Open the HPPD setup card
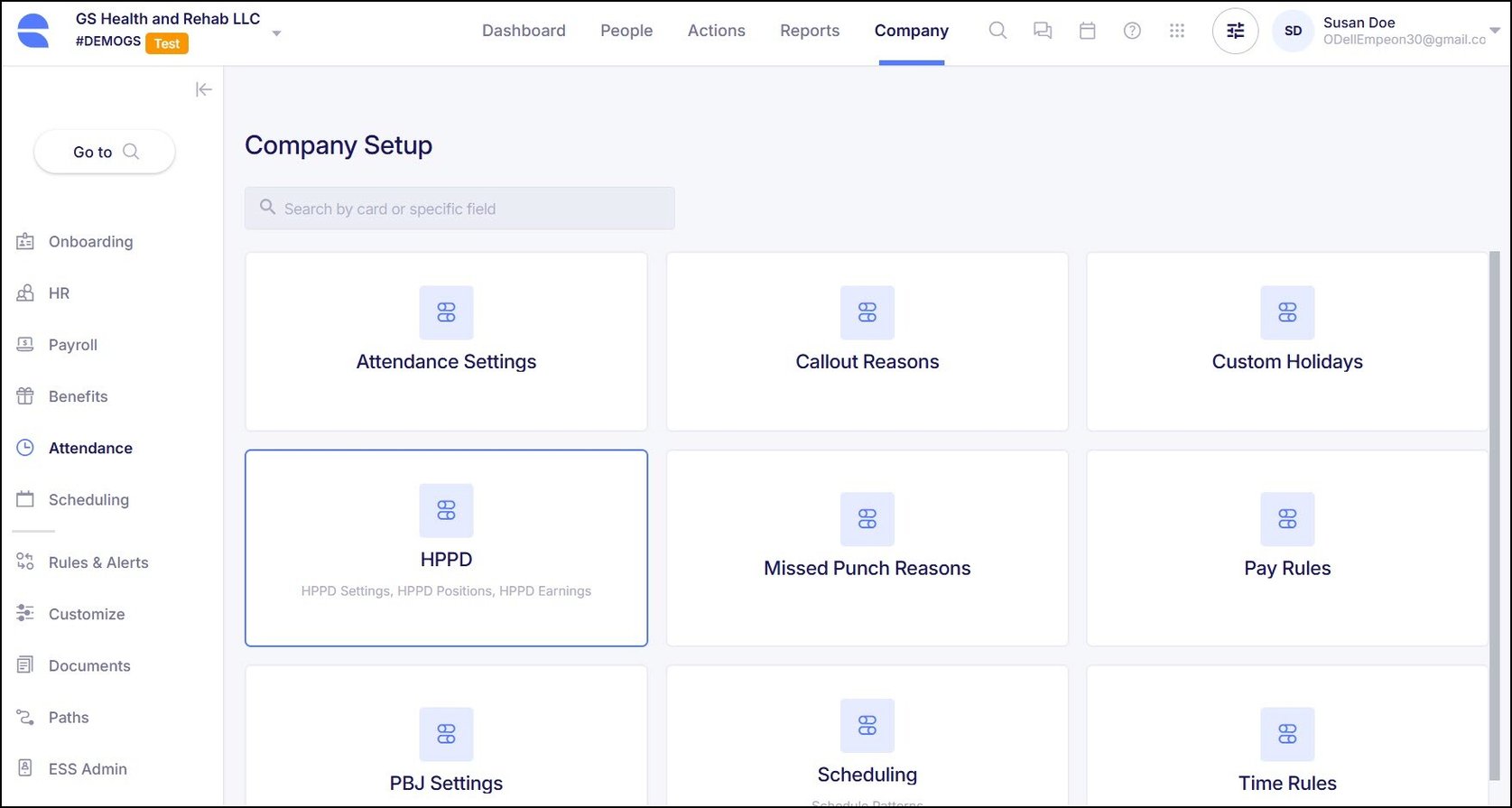Screen dimensions: 1512x808 (446, 548)
